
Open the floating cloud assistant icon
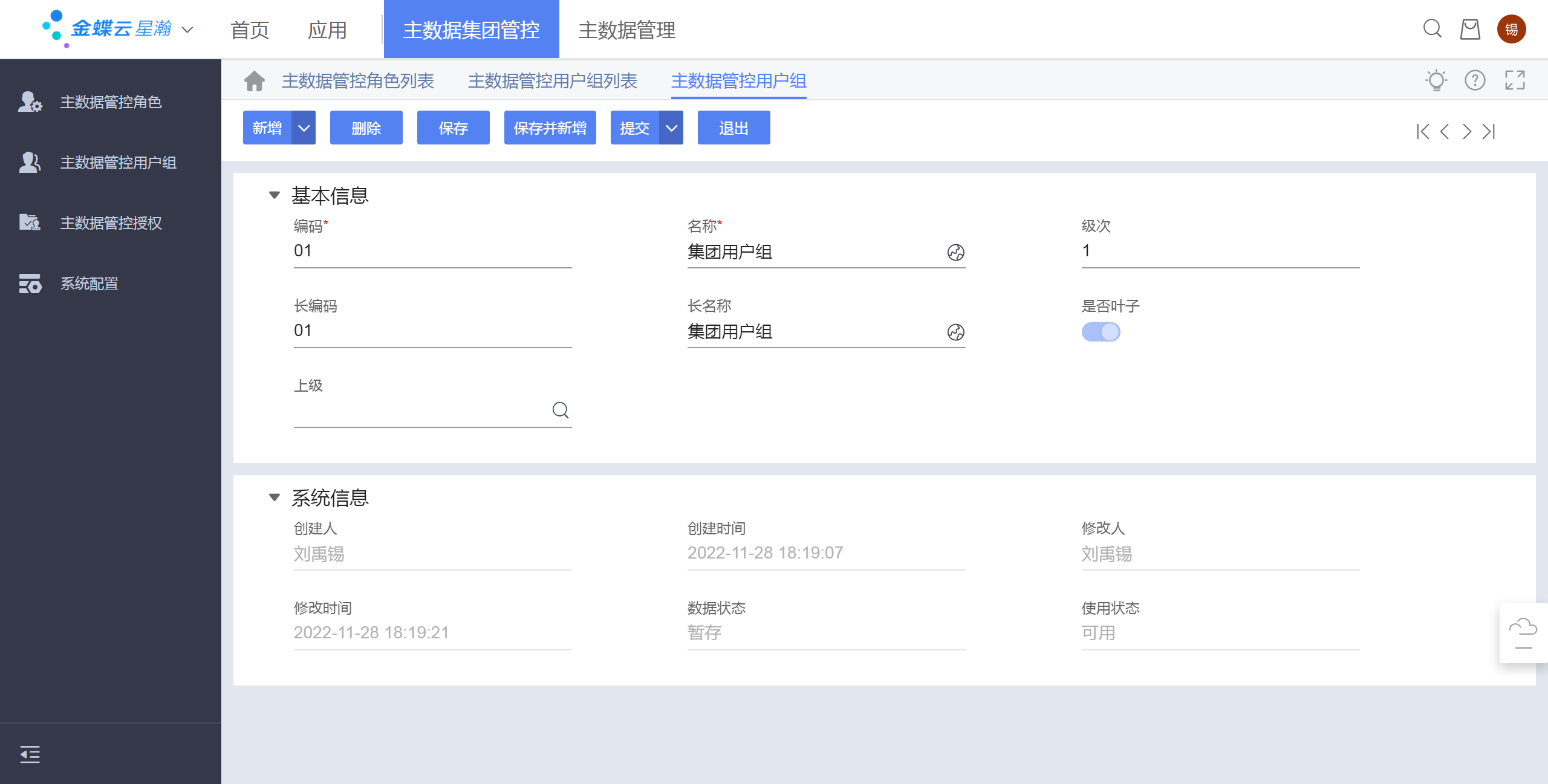(x=1523, y=633)
